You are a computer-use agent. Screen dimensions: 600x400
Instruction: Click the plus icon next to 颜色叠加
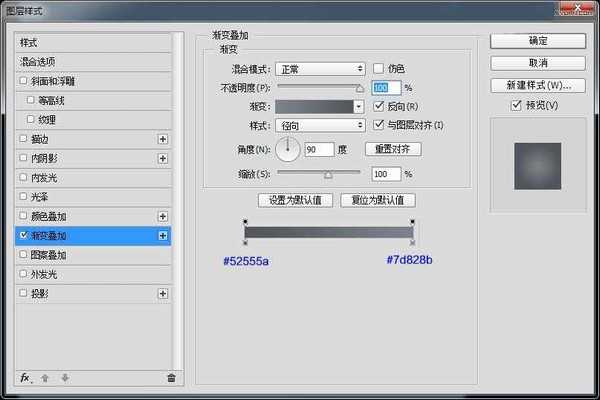point(162,216)
